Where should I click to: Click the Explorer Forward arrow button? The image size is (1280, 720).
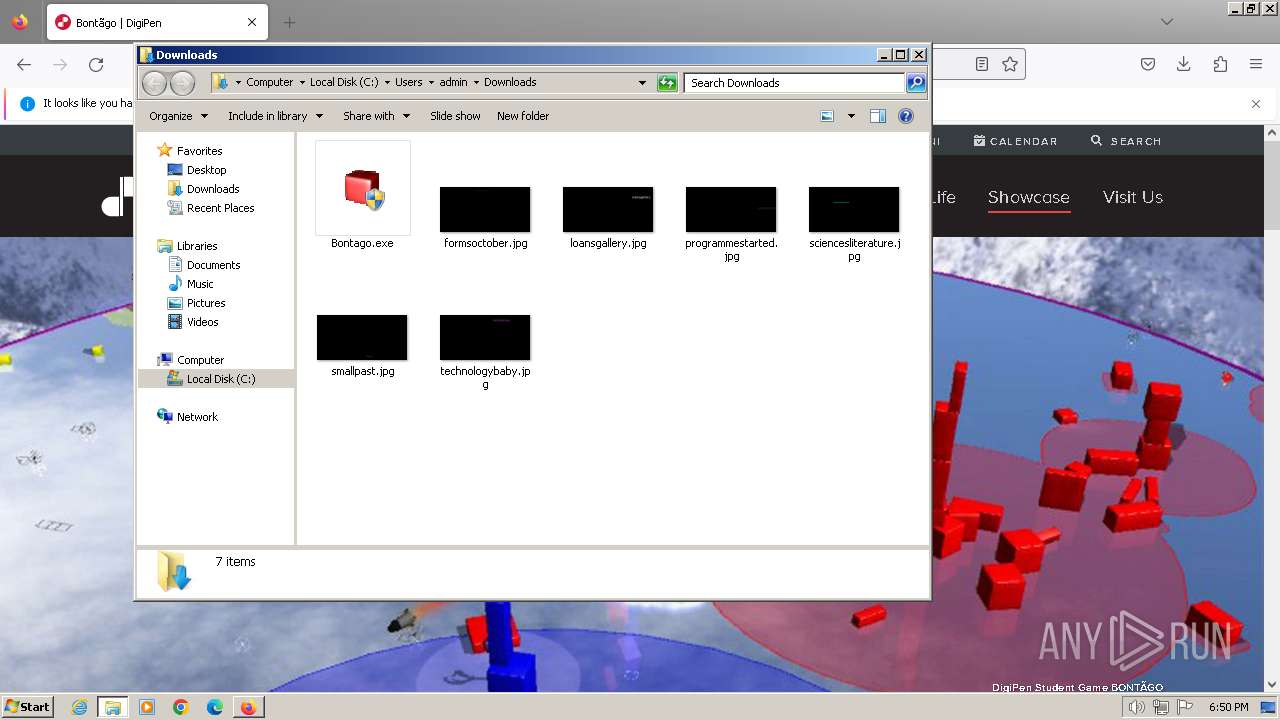coord(182,83)
